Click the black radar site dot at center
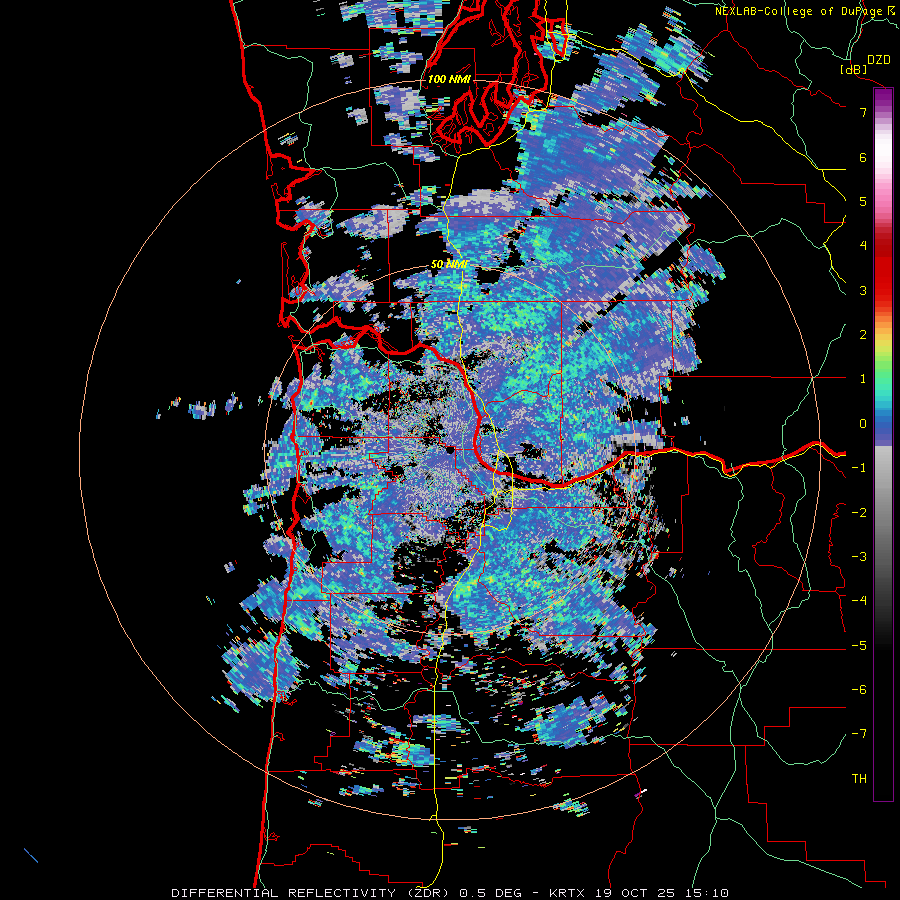 click(451, 449)
